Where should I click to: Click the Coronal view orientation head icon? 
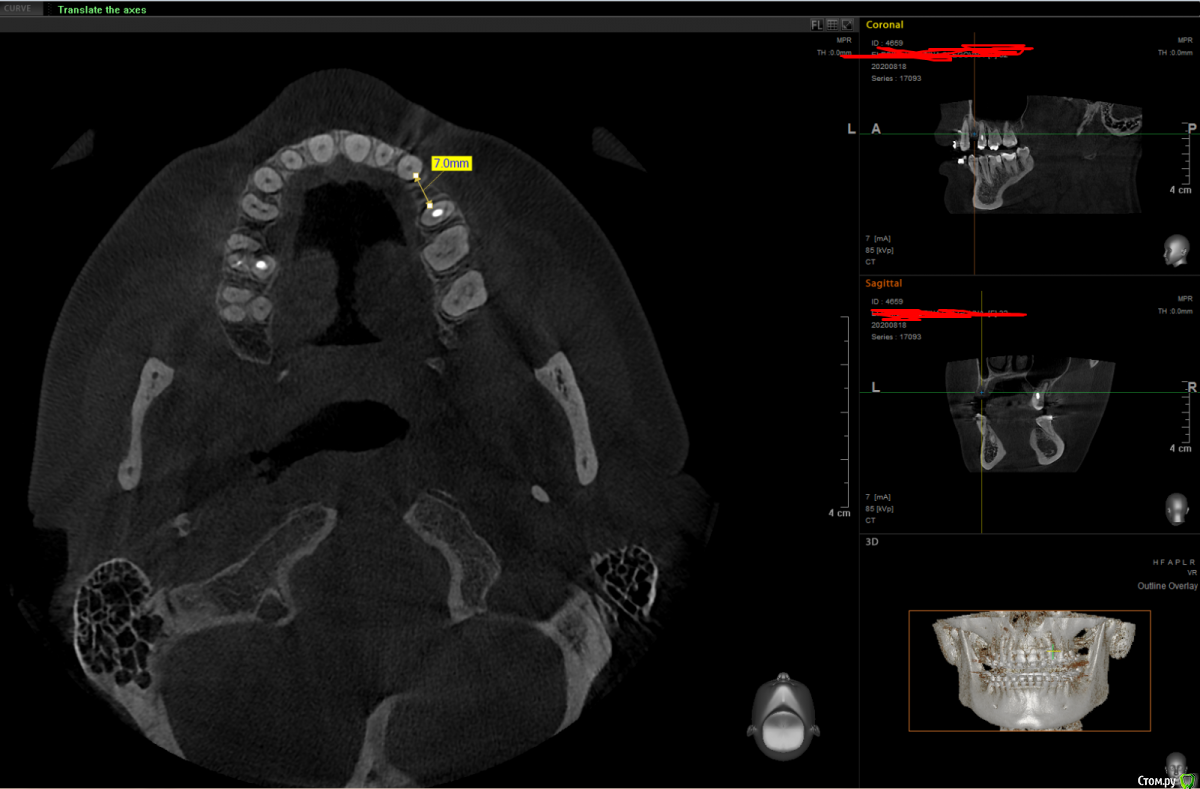[x=1175, y=251]
